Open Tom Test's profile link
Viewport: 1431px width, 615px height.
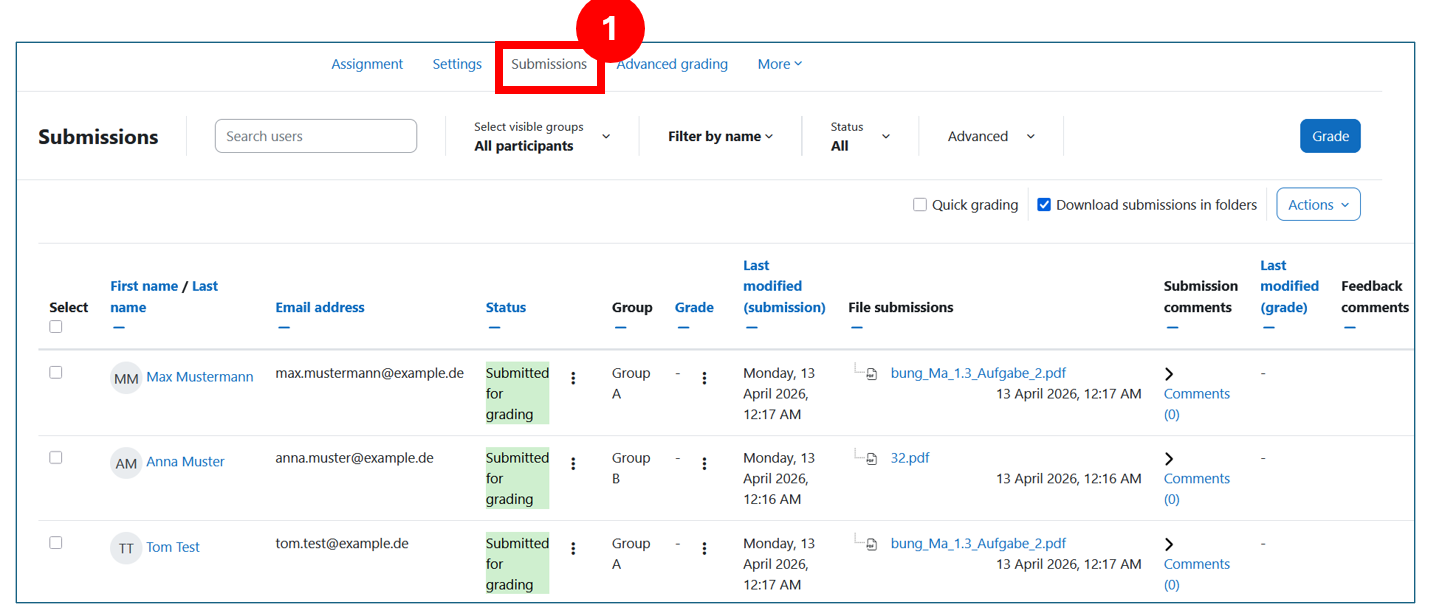click(173, 547)
